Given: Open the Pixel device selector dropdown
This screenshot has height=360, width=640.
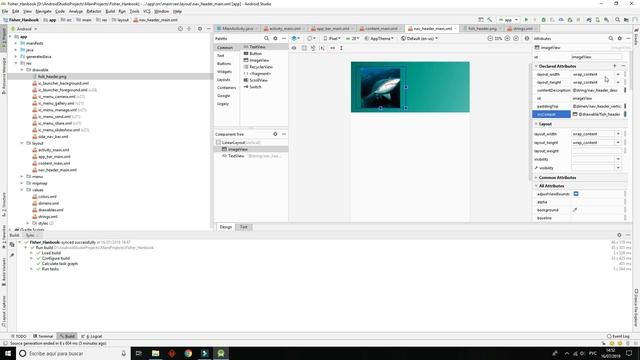Looking at the screenshot, I should click(332, 38).
